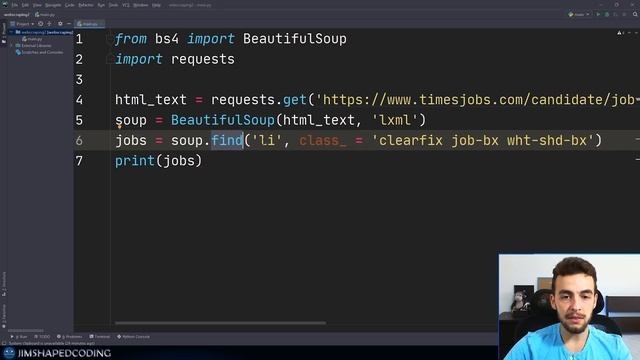Click 'print' on line 7
This screenshot has width=640, height=360.
click(x=135, y=161)
